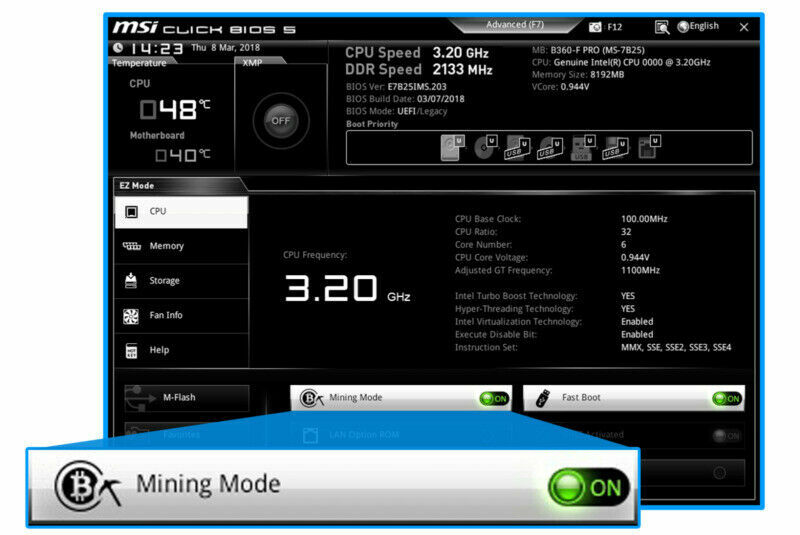Click the large 3.20 GHz CPU Frequency readout

(x=347, y=289)
